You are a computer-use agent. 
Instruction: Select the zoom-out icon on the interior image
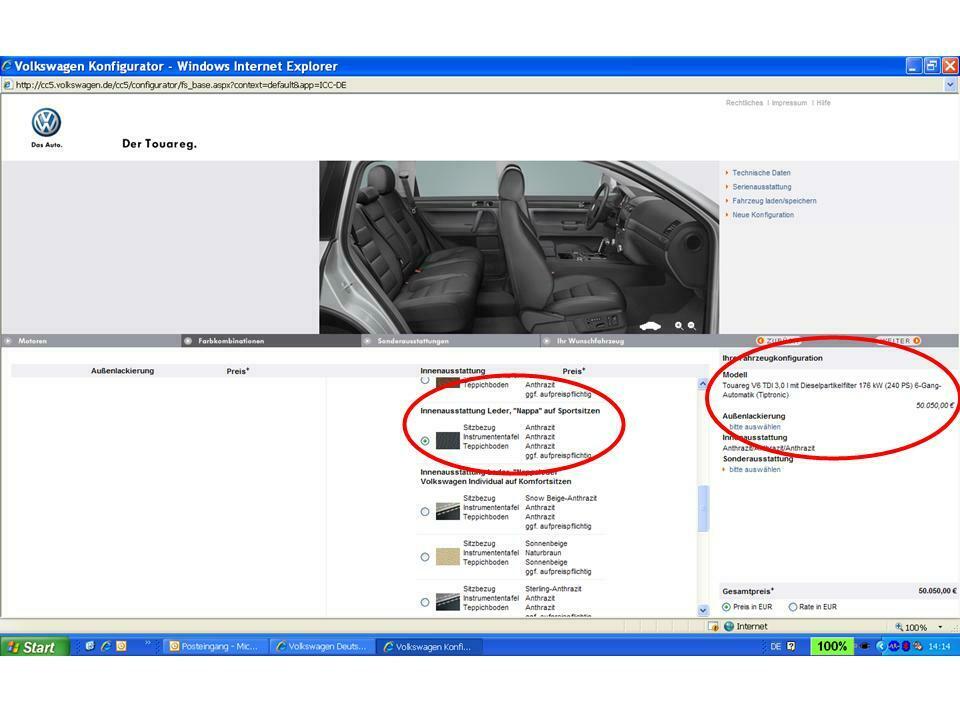point(691,325)
